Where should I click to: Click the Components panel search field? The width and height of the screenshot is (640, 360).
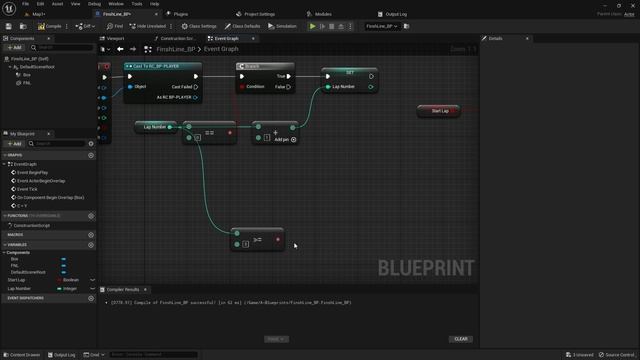[x=62, y=48]
